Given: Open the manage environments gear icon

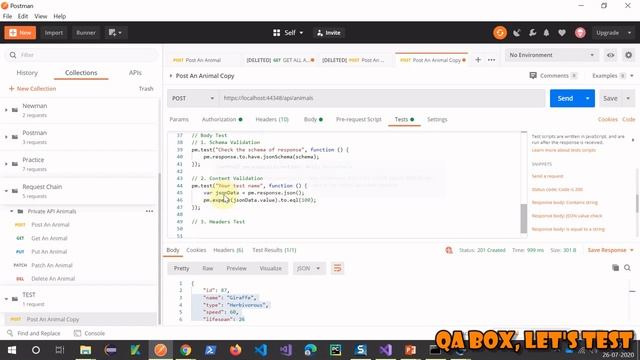Looking at the screenshot, I should click(629, 55).
